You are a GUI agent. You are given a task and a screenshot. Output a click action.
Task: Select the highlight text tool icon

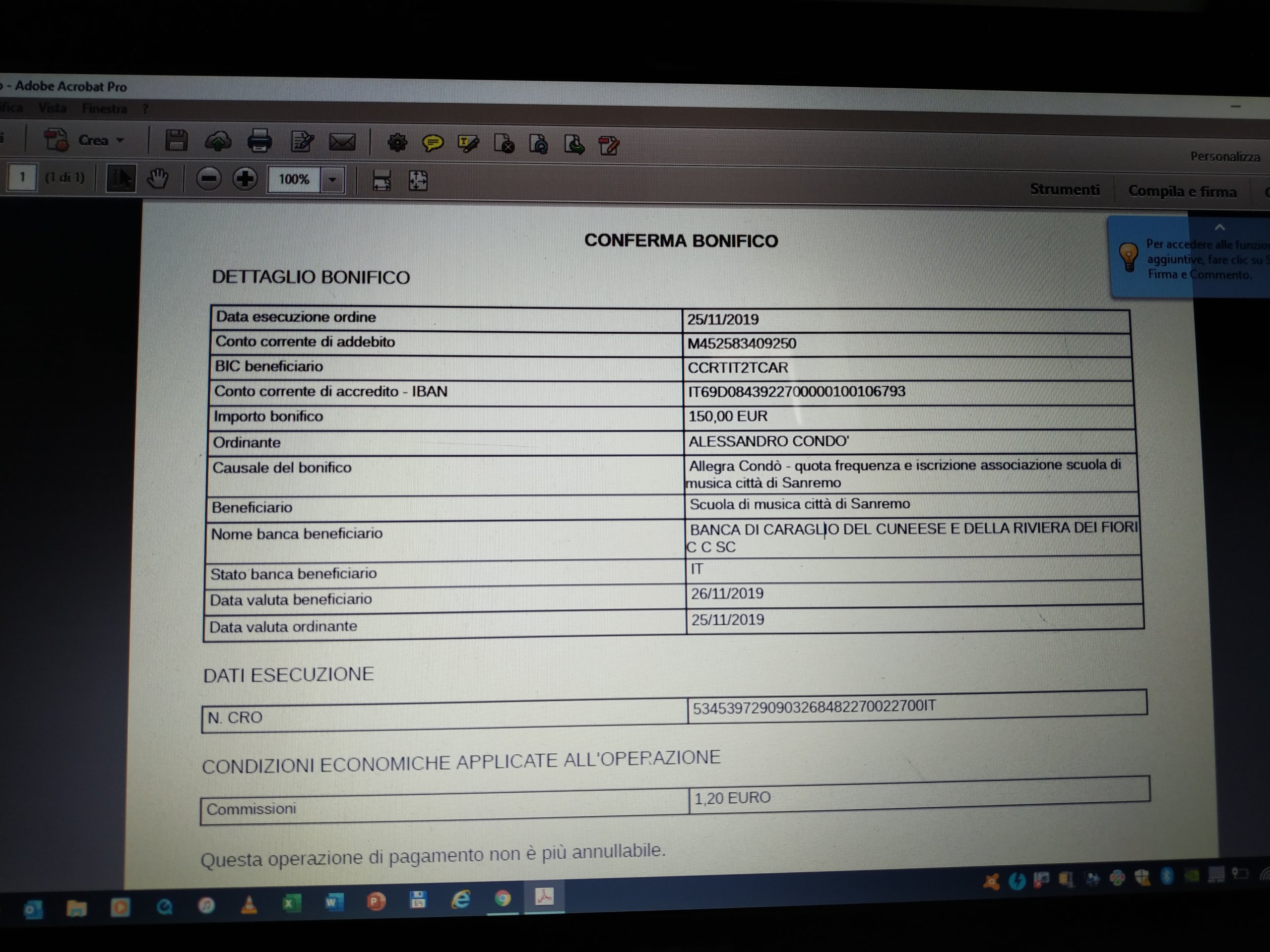click(x=468, y=144)
